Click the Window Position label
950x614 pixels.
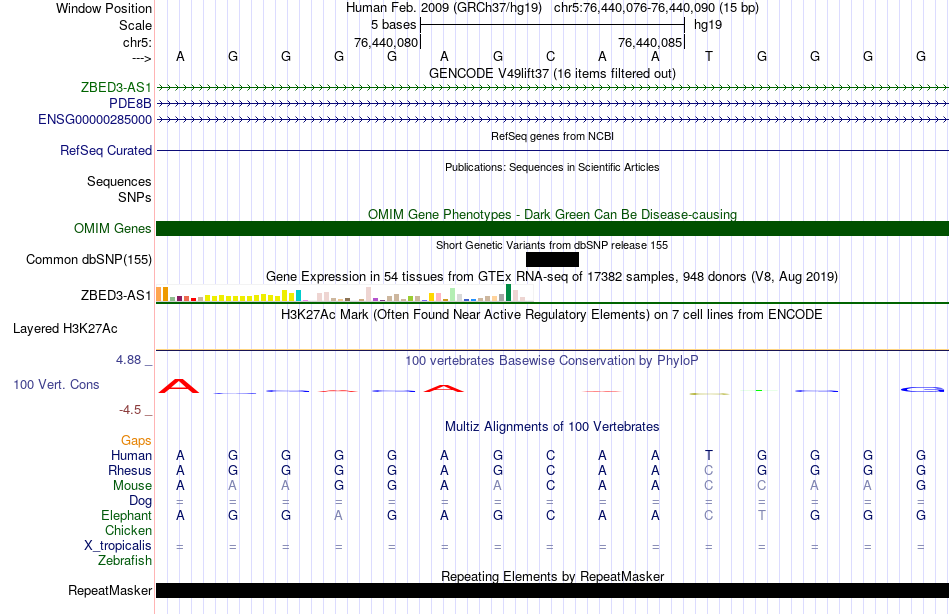[104, 8]
